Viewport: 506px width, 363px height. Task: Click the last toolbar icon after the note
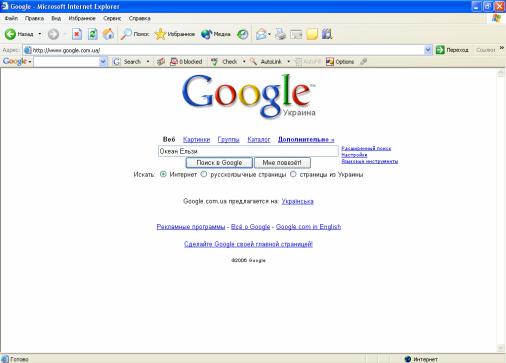[x=327, y=34]
